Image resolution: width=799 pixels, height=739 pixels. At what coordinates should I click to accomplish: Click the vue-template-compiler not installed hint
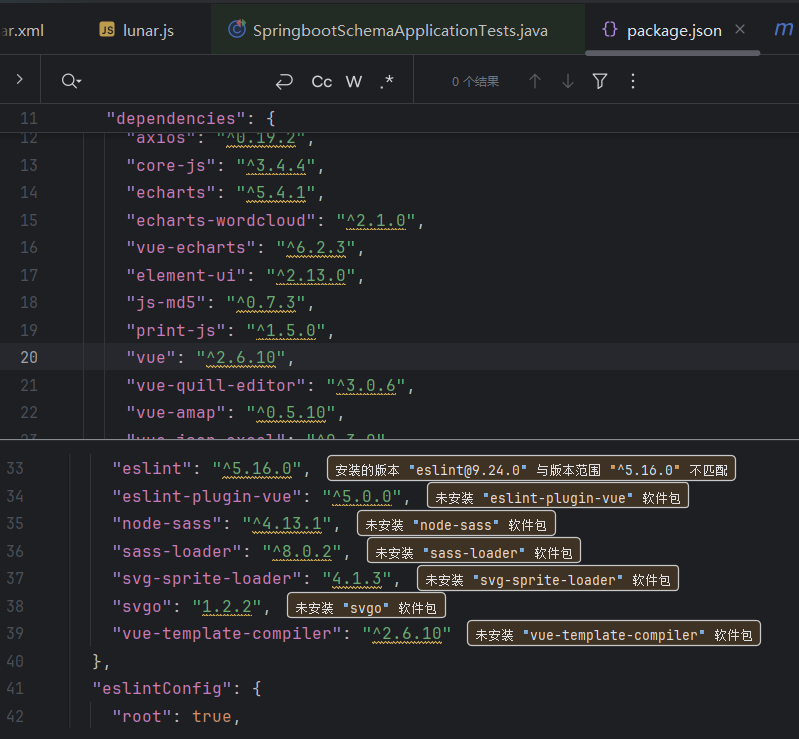(x=614, y=634)
